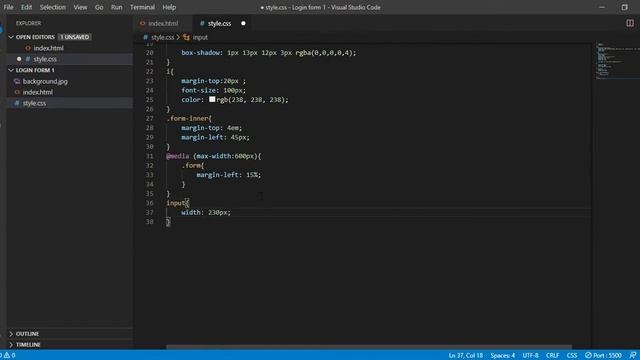Click the feedback icon in status bar
Screen dimensions: 640x360
coord(633,355)
